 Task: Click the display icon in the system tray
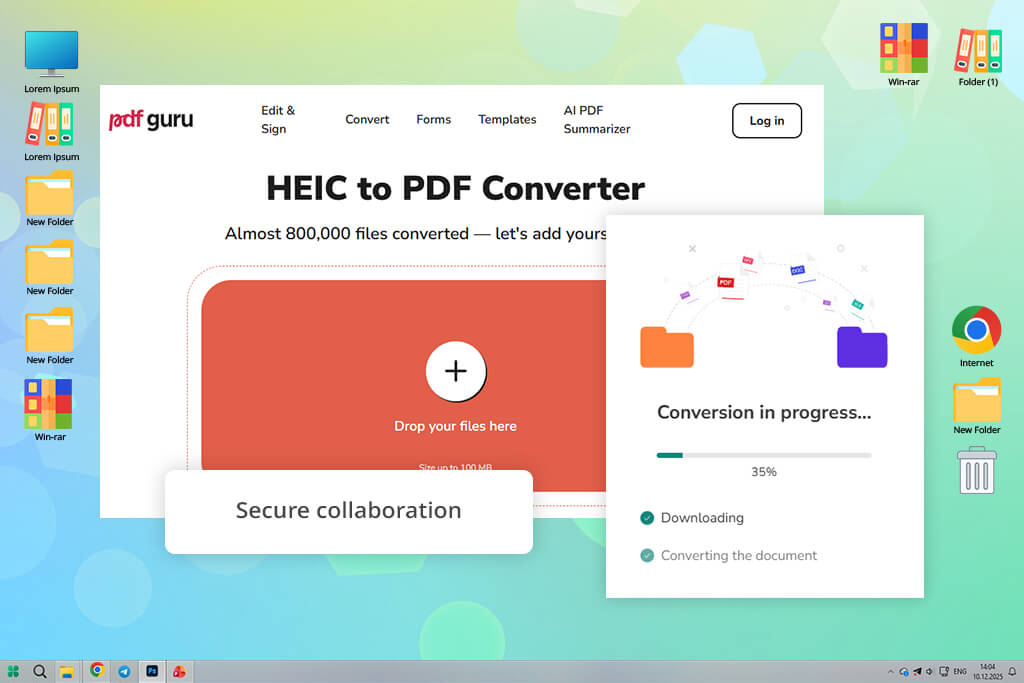click(x=944, y=671)
